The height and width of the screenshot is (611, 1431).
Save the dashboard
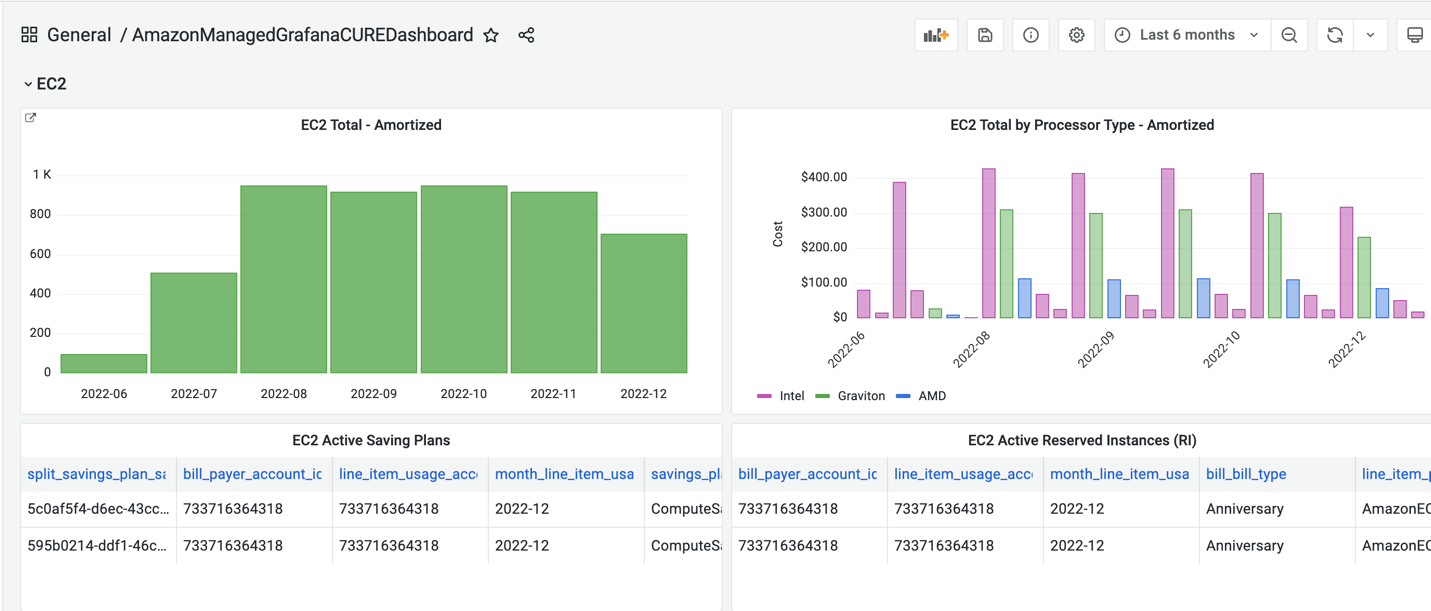pos(985,34)
